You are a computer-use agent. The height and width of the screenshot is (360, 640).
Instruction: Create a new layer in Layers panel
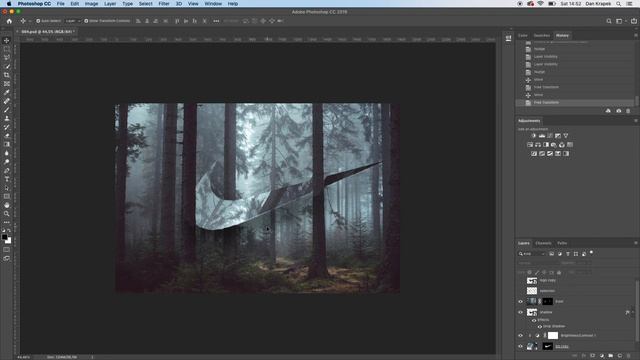point(620,356)
